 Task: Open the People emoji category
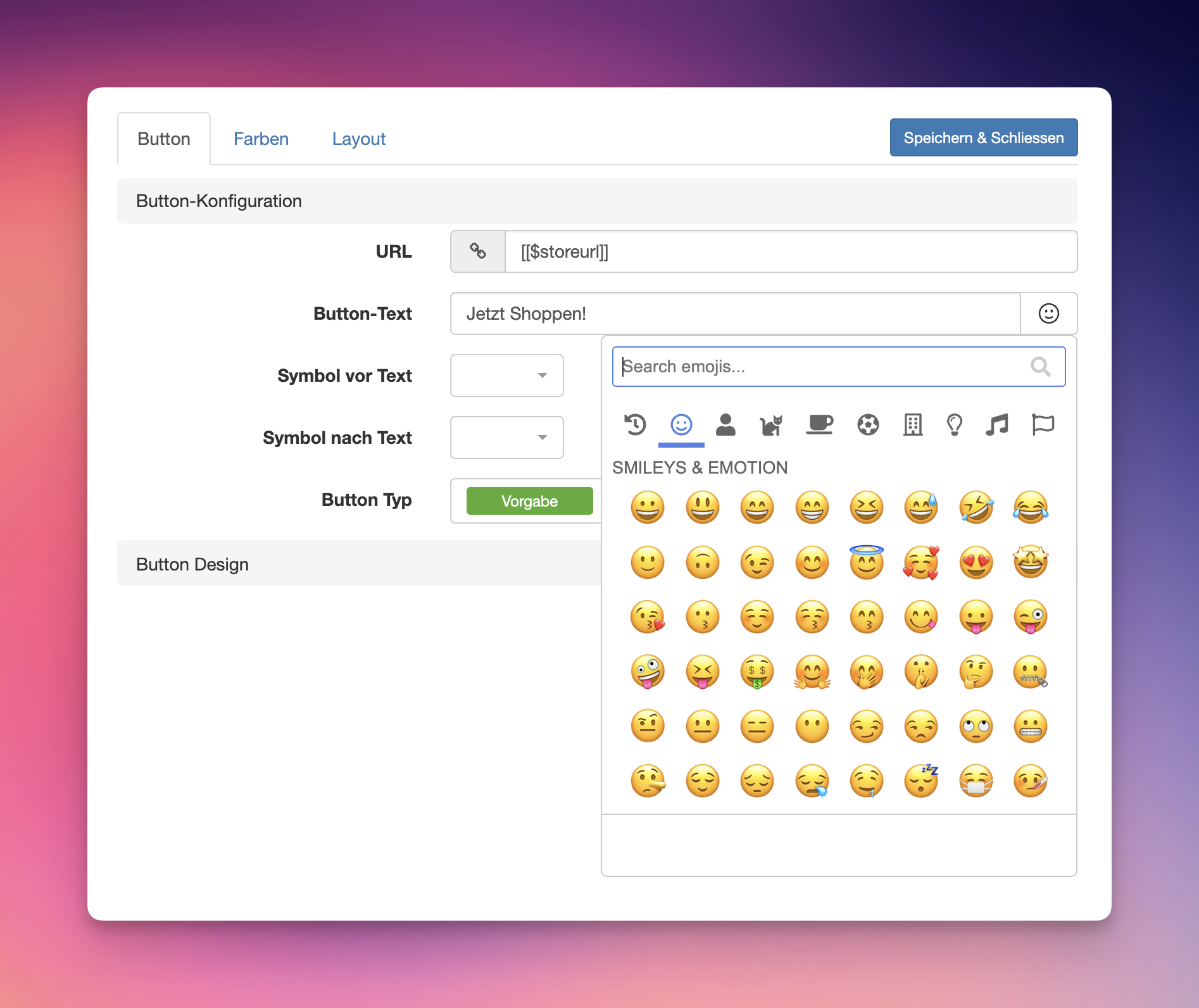pyautogui.click(x=726, y=424)
